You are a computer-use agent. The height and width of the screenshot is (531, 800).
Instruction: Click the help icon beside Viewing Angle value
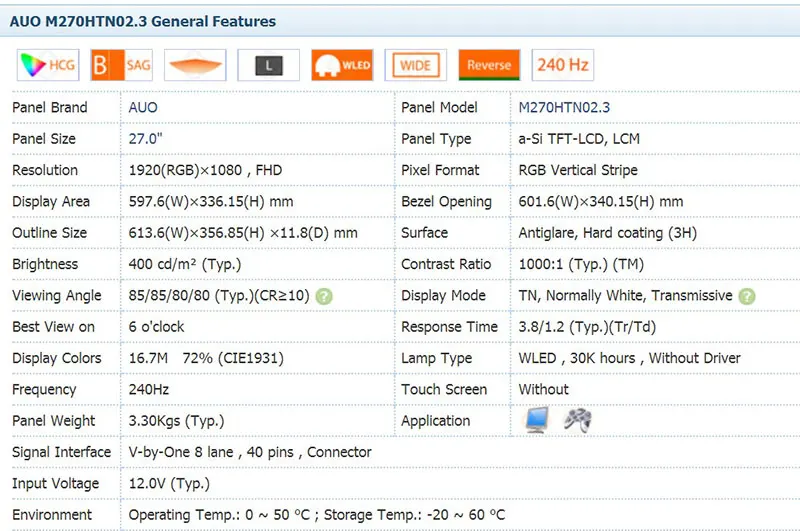(324, 296)
